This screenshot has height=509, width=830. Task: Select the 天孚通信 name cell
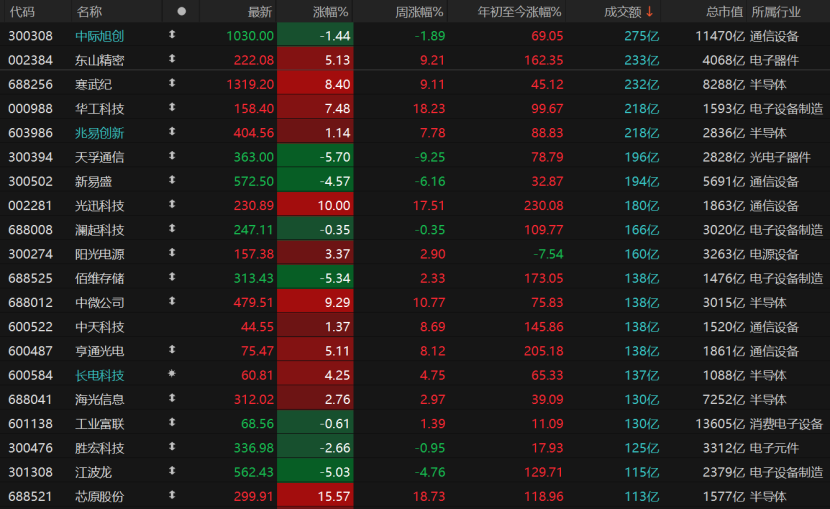point(100,157)
